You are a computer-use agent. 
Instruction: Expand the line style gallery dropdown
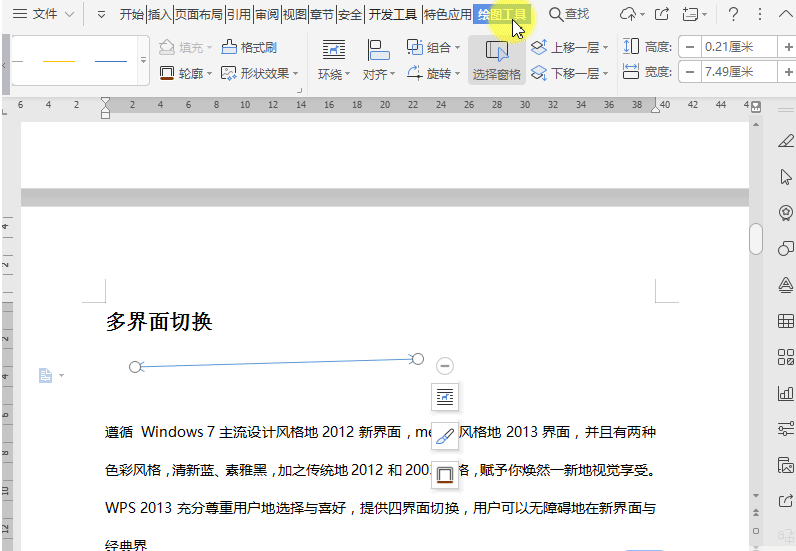[x=144, y=60]
